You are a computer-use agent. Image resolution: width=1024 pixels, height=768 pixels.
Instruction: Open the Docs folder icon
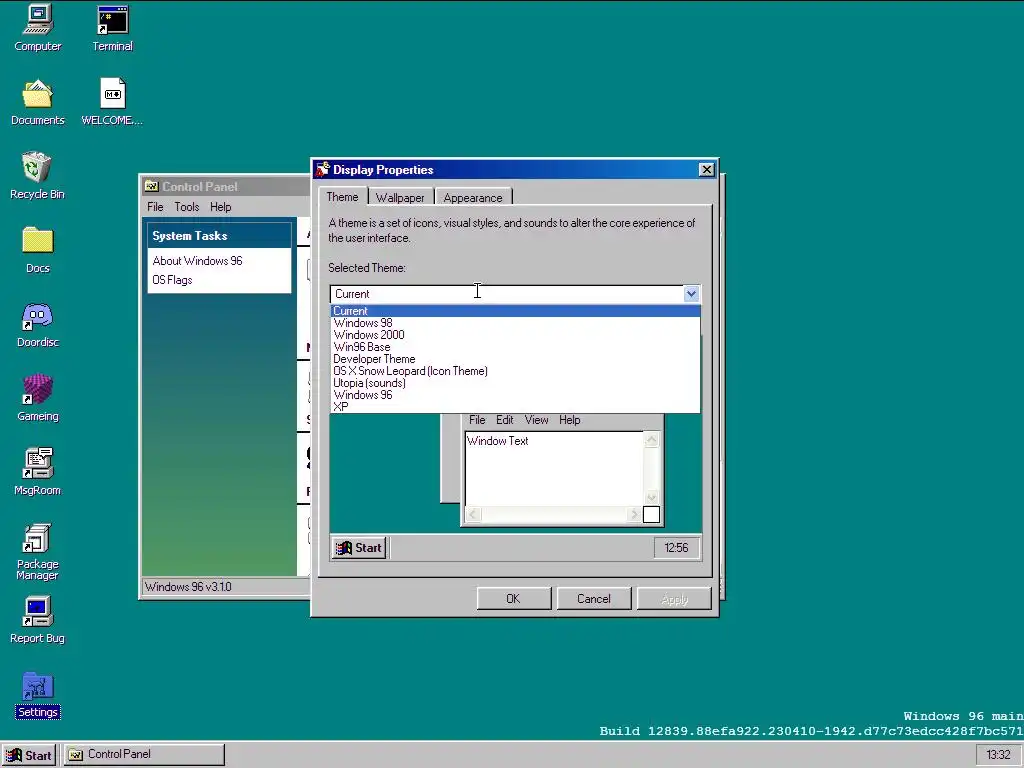click(37, 249)
